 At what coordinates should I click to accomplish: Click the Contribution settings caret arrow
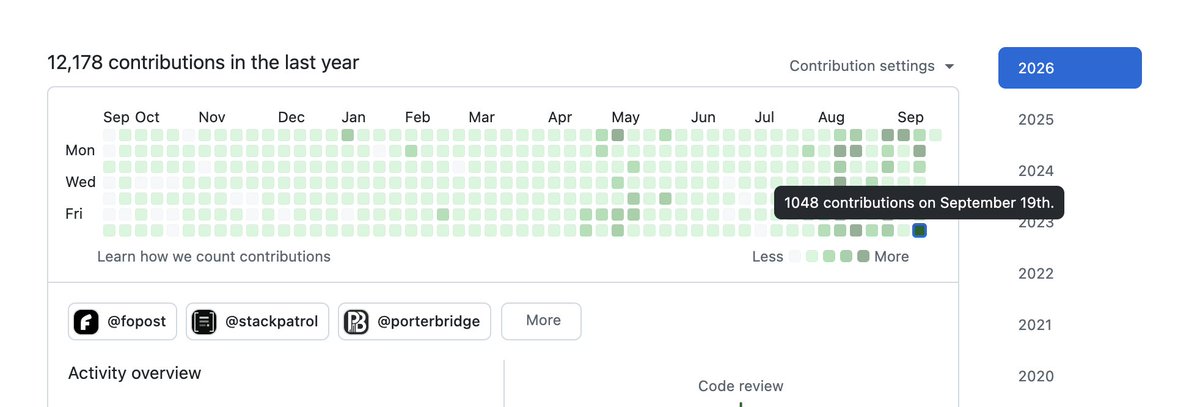coord(949,67)
